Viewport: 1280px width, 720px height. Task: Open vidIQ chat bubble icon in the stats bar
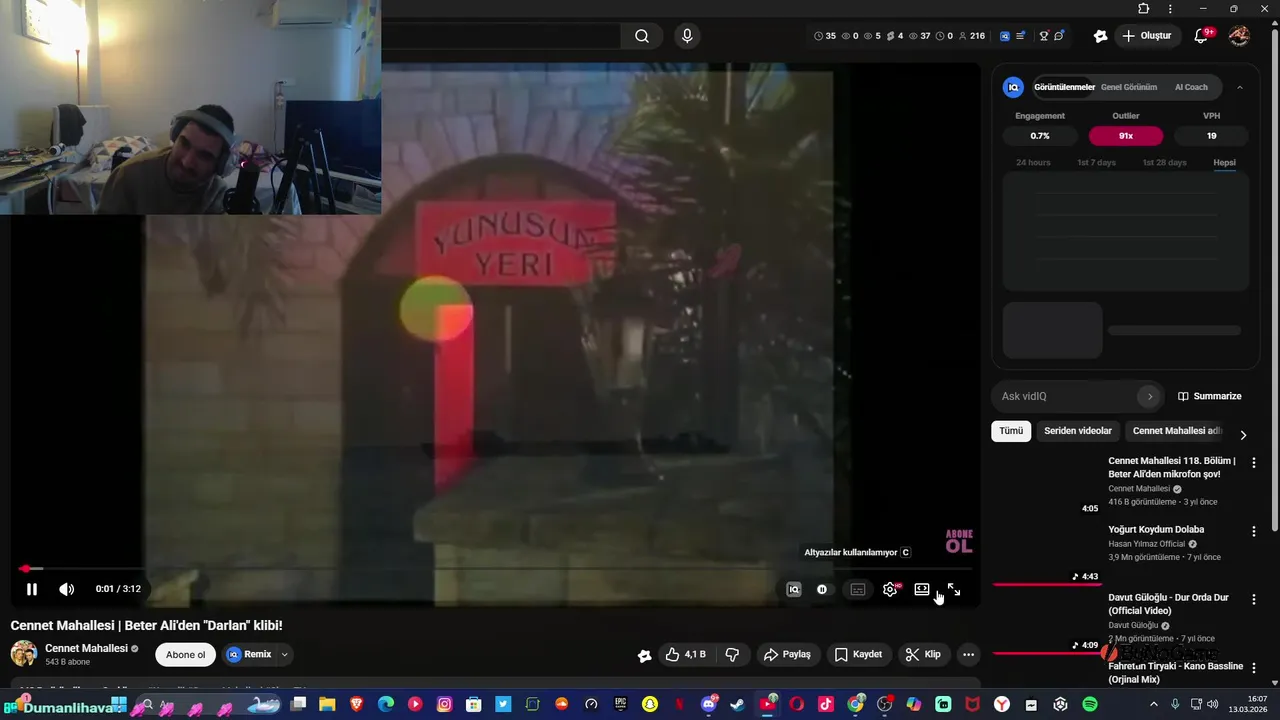(1059, 36)
